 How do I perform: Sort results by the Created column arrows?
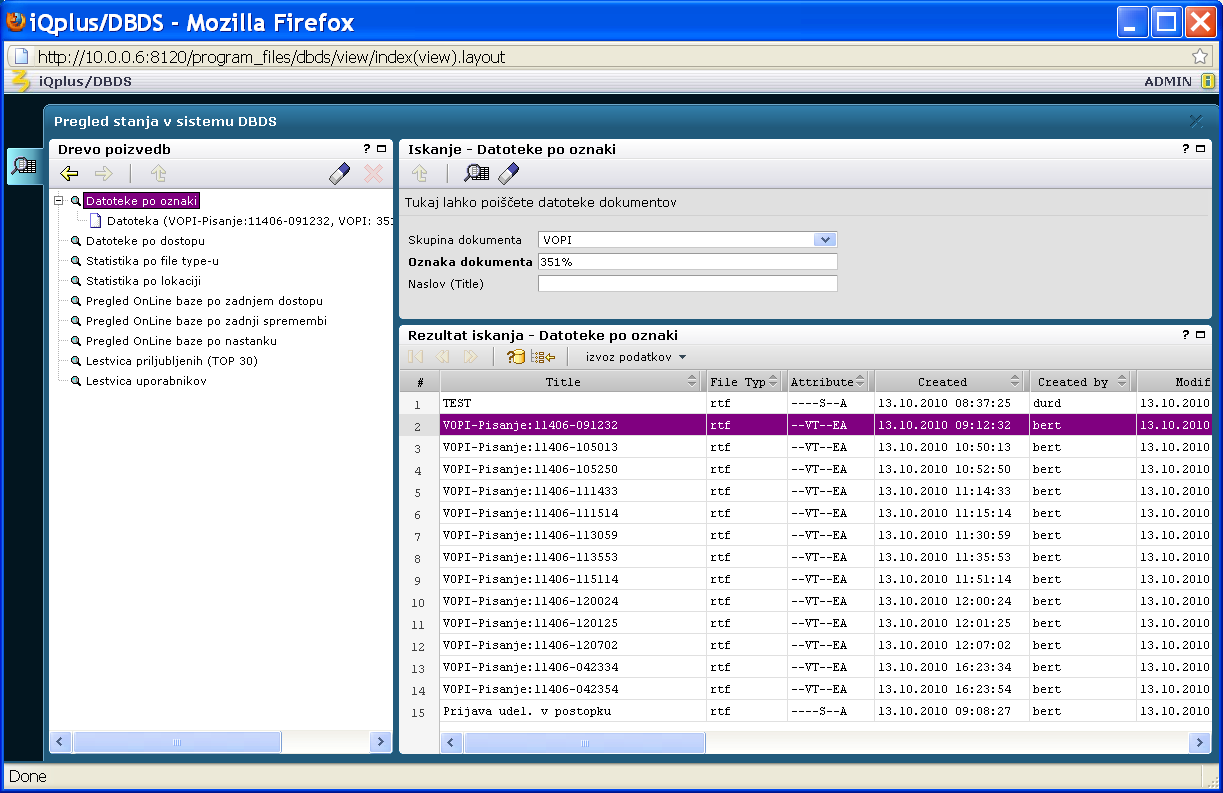[1016, 381]
